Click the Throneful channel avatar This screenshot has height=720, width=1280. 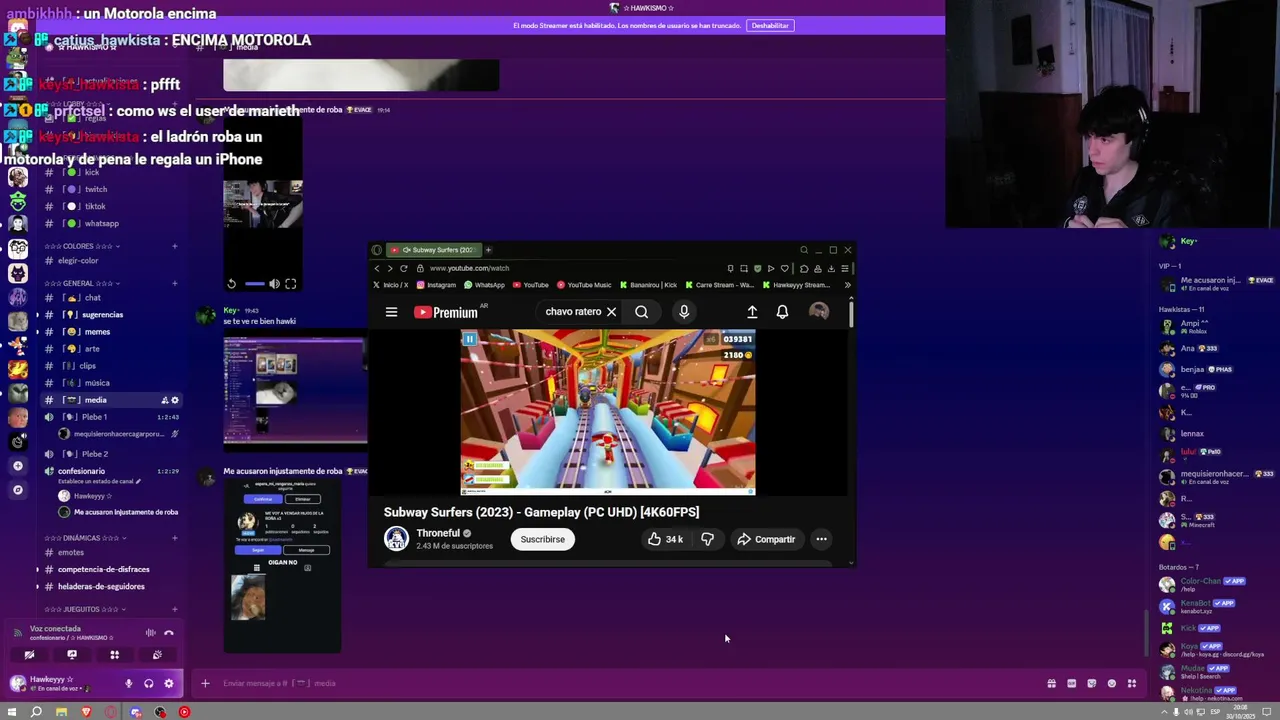[396, 538]
